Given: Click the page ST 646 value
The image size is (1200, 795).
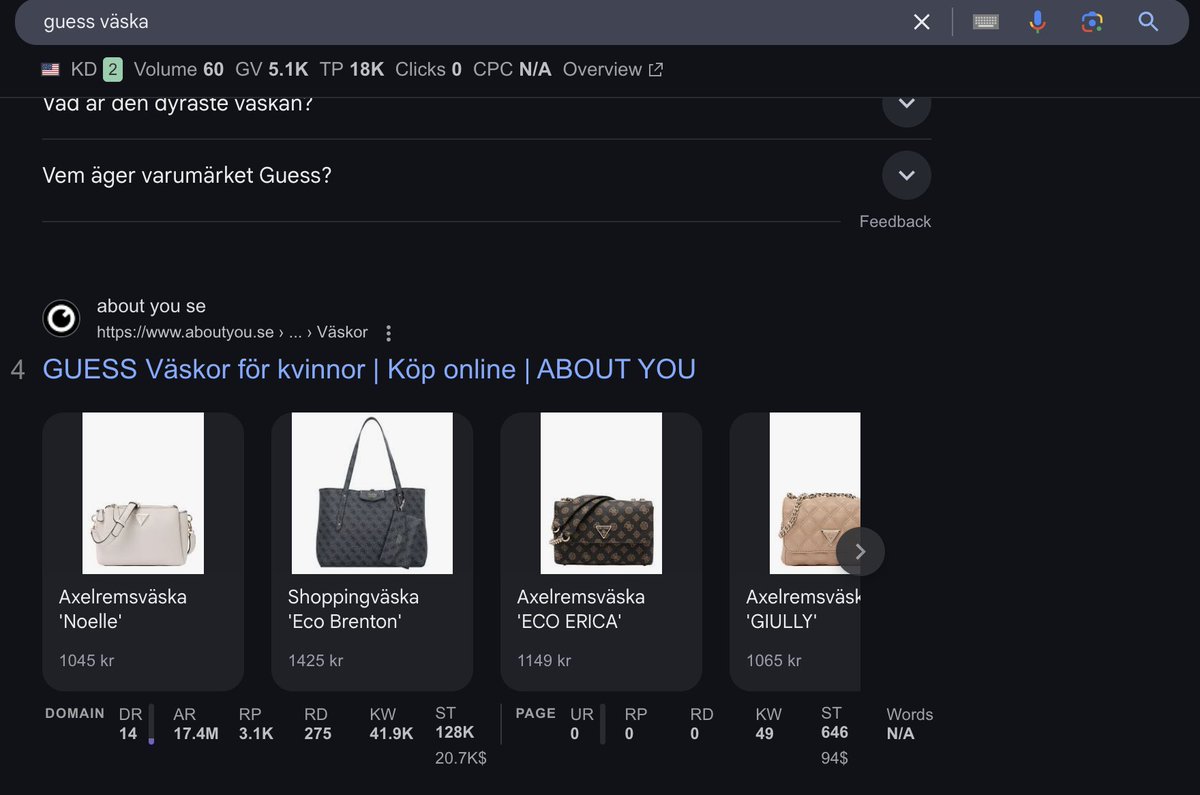Looking at the screenshot, I should pyautogui.click(x=835, y=732).
